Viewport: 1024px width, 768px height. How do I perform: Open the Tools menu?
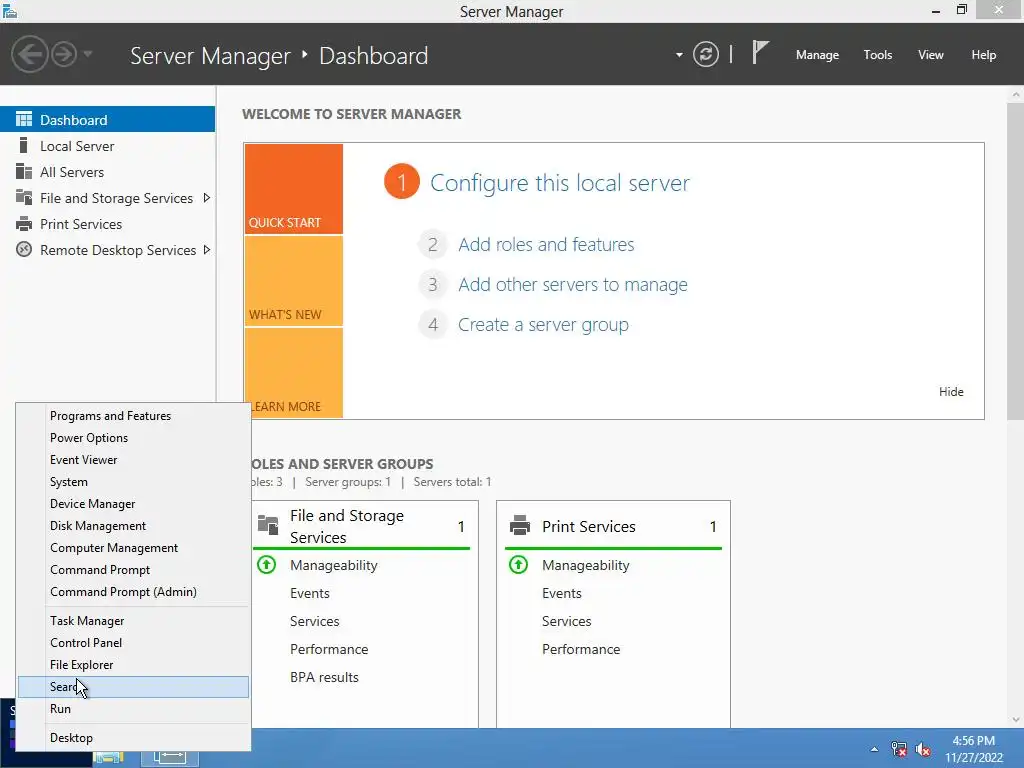point(878,55)
